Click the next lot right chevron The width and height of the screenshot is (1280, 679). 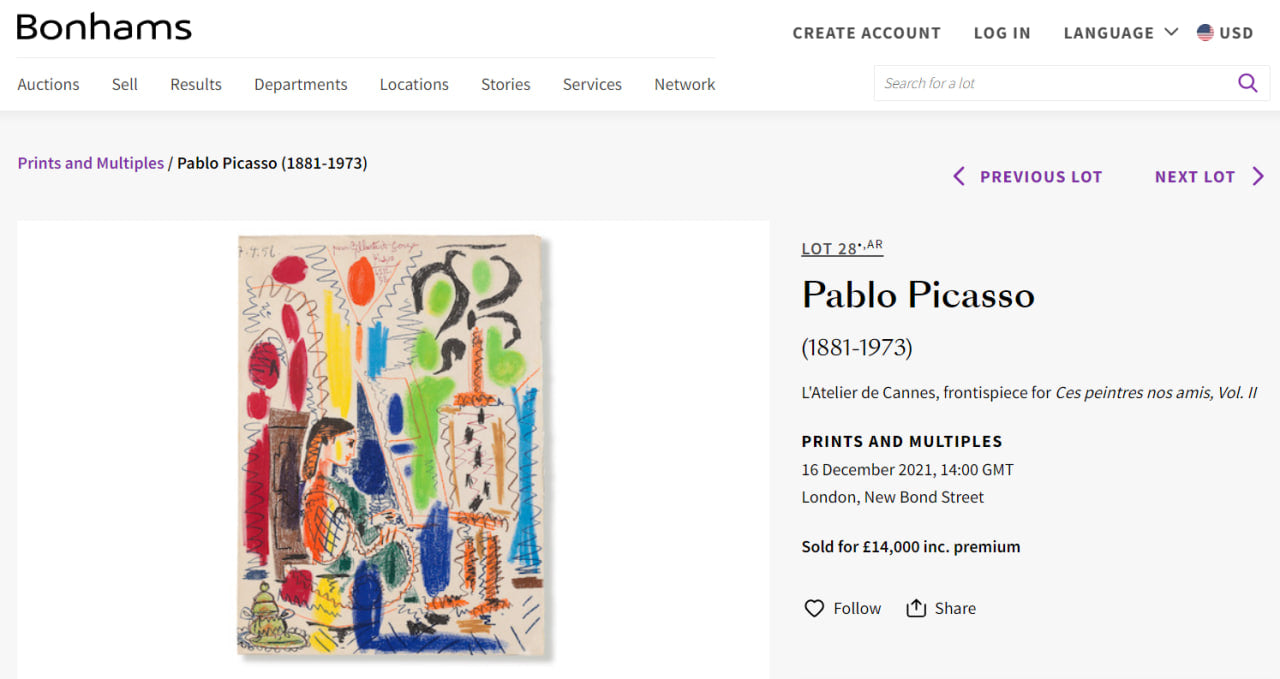(1258, 177)
